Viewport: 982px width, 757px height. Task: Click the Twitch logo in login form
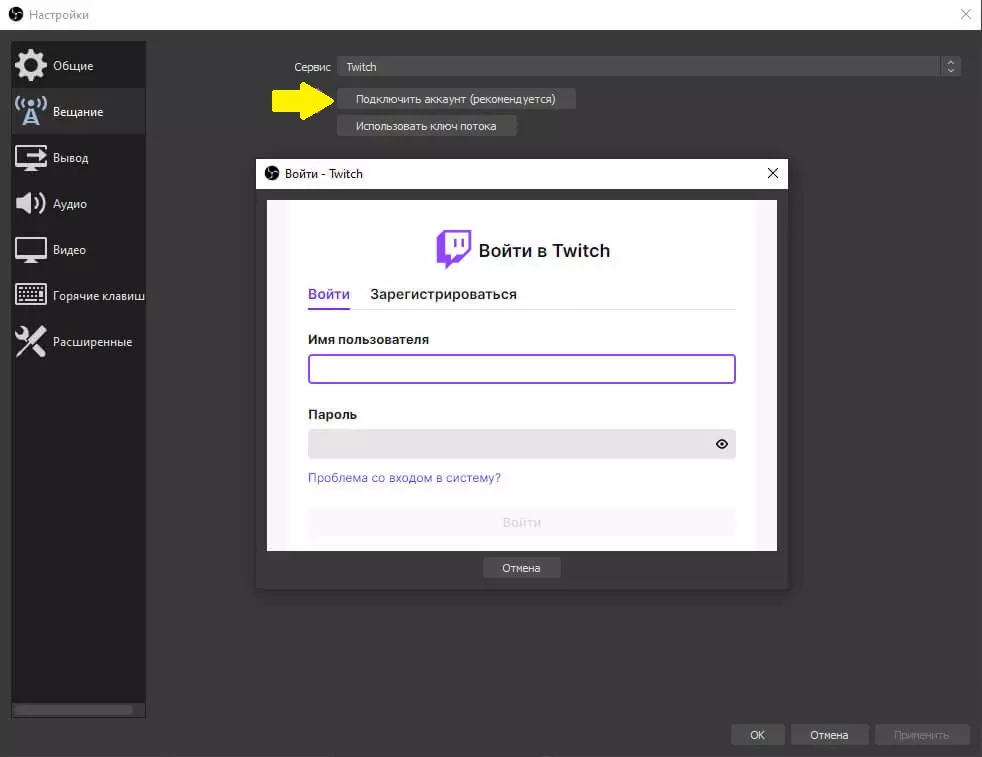pyautogui.click(x=453, y=249)
